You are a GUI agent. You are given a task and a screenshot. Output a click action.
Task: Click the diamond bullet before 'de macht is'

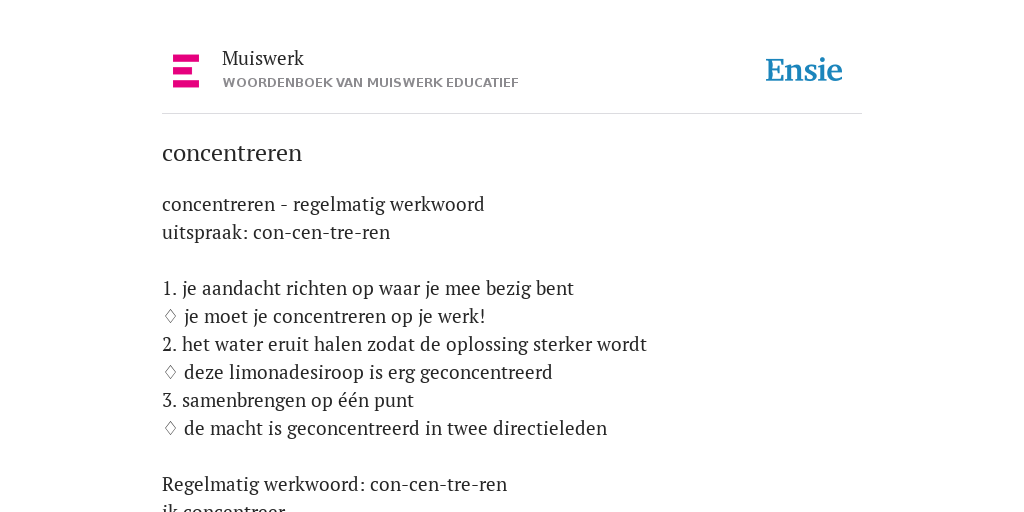tap(170, 428)
